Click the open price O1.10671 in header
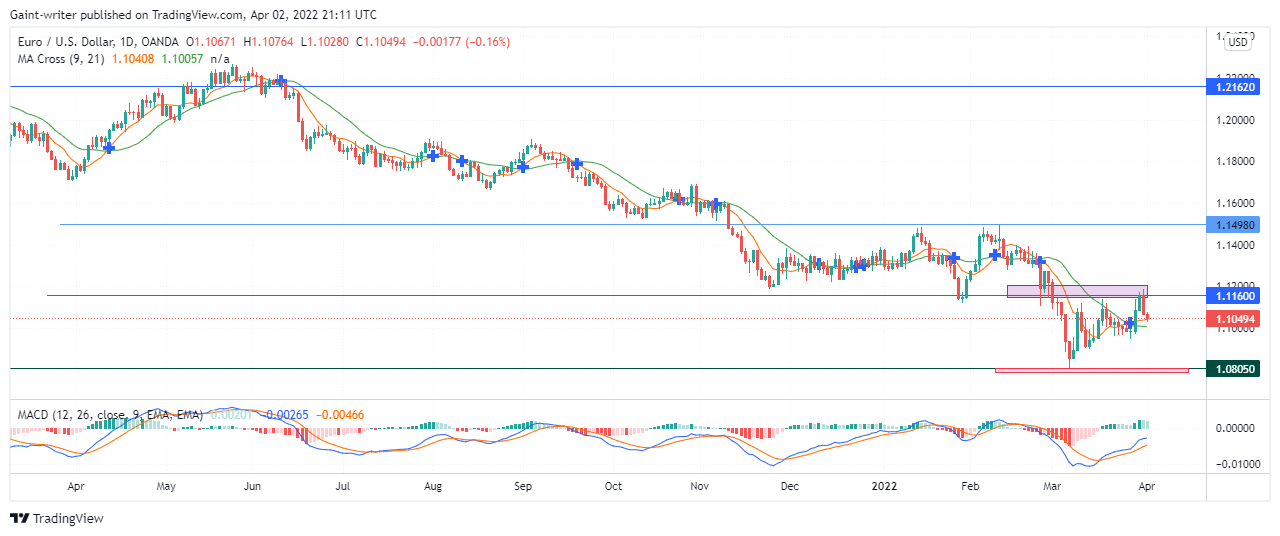The image size is (1280, 536). tap(211, 42)
